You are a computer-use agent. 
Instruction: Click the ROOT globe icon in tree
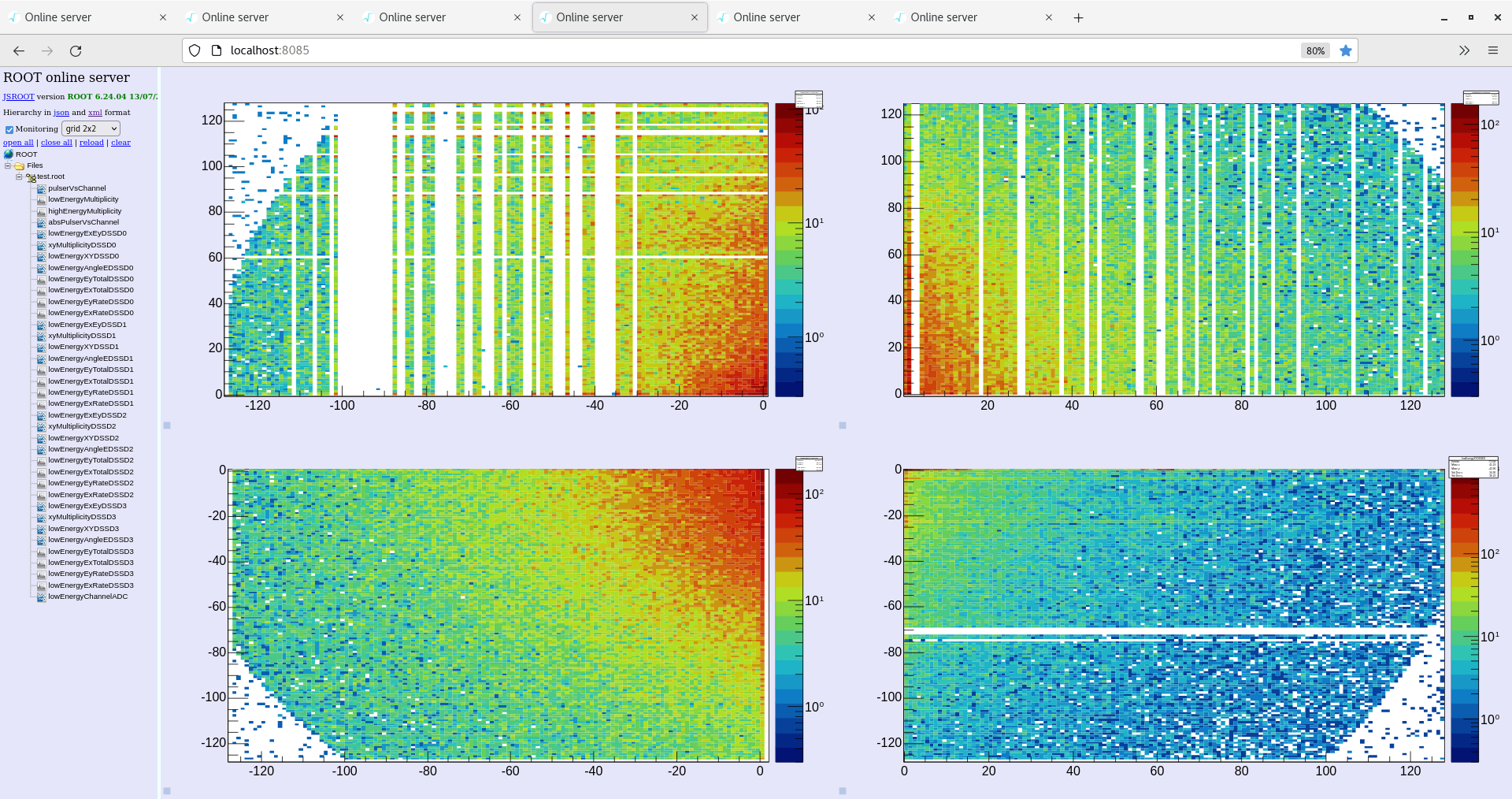(9, 154)
